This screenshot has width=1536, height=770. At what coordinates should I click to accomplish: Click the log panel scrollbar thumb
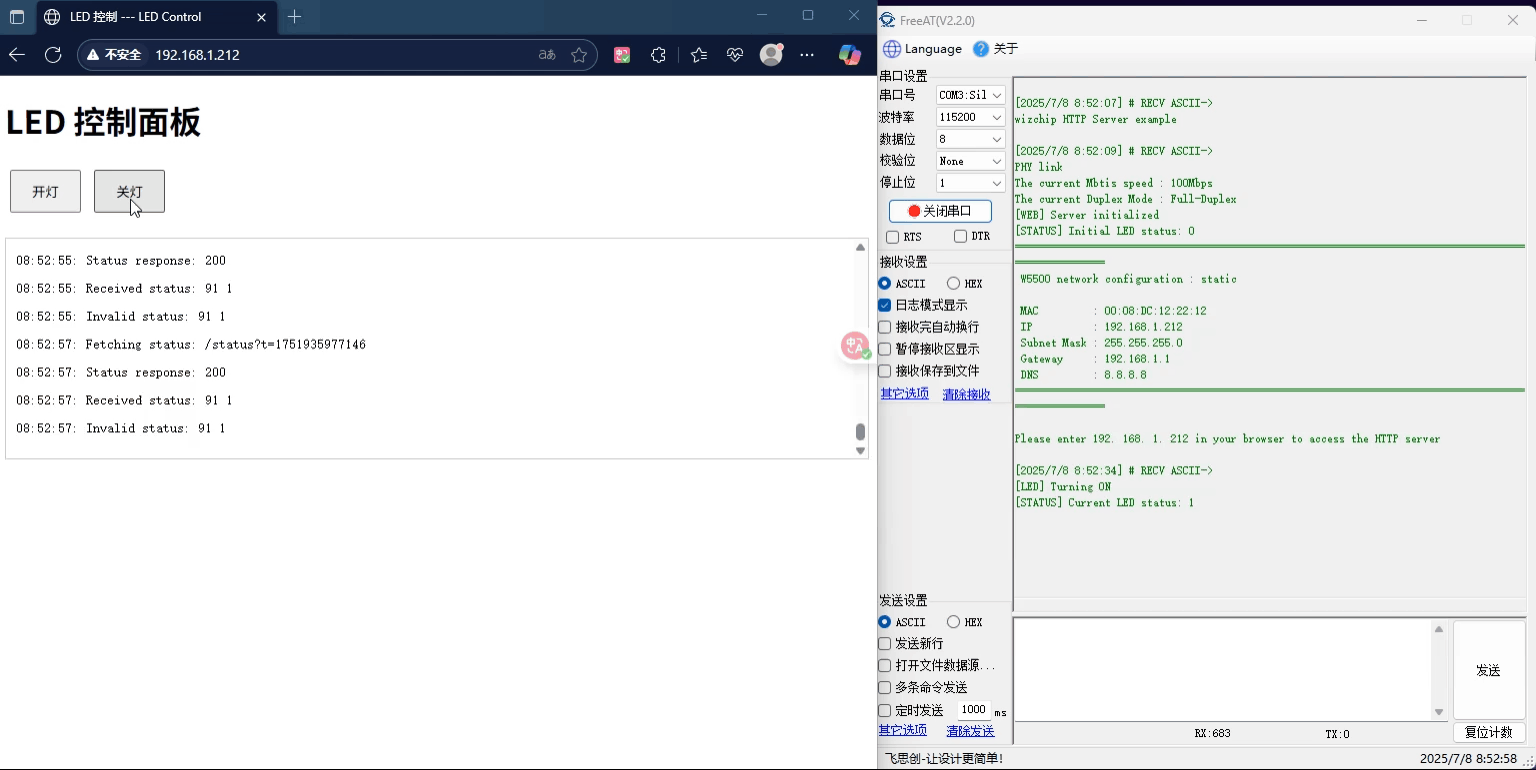pos(860,432)
